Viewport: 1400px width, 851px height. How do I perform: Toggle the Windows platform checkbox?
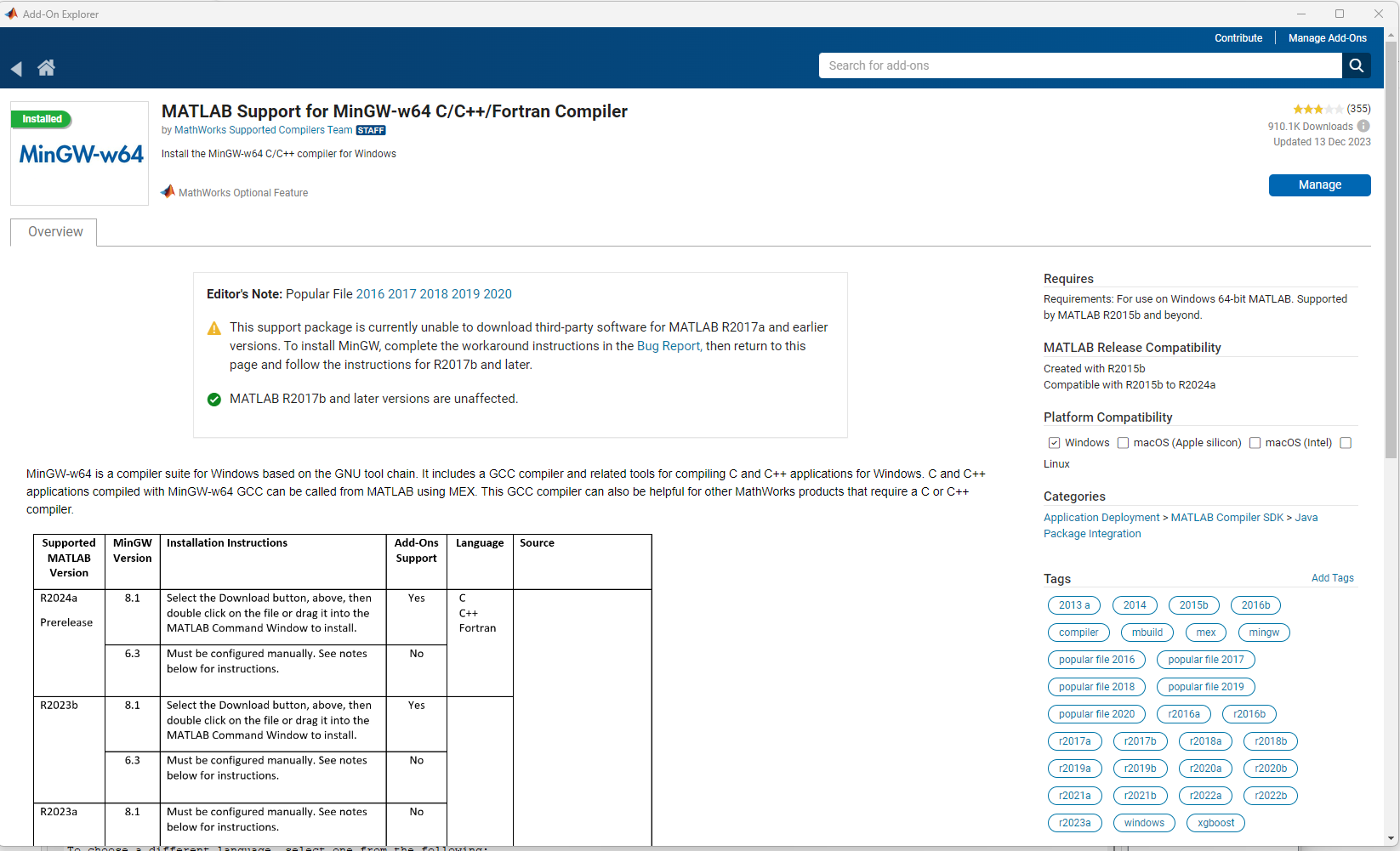1054,443
